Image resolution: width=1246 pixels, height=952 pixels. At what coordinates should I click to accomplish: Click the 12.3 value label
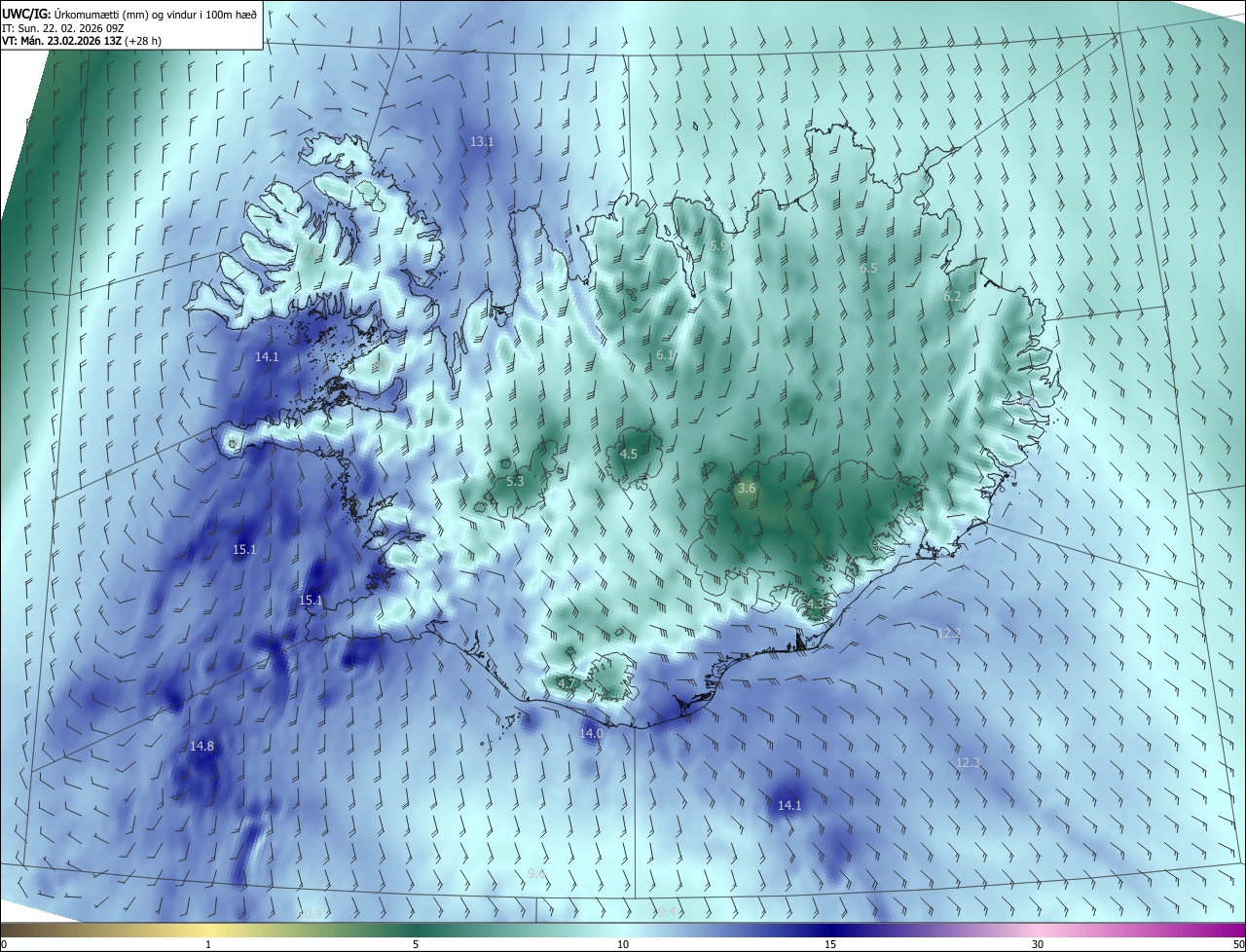[968, 763]
